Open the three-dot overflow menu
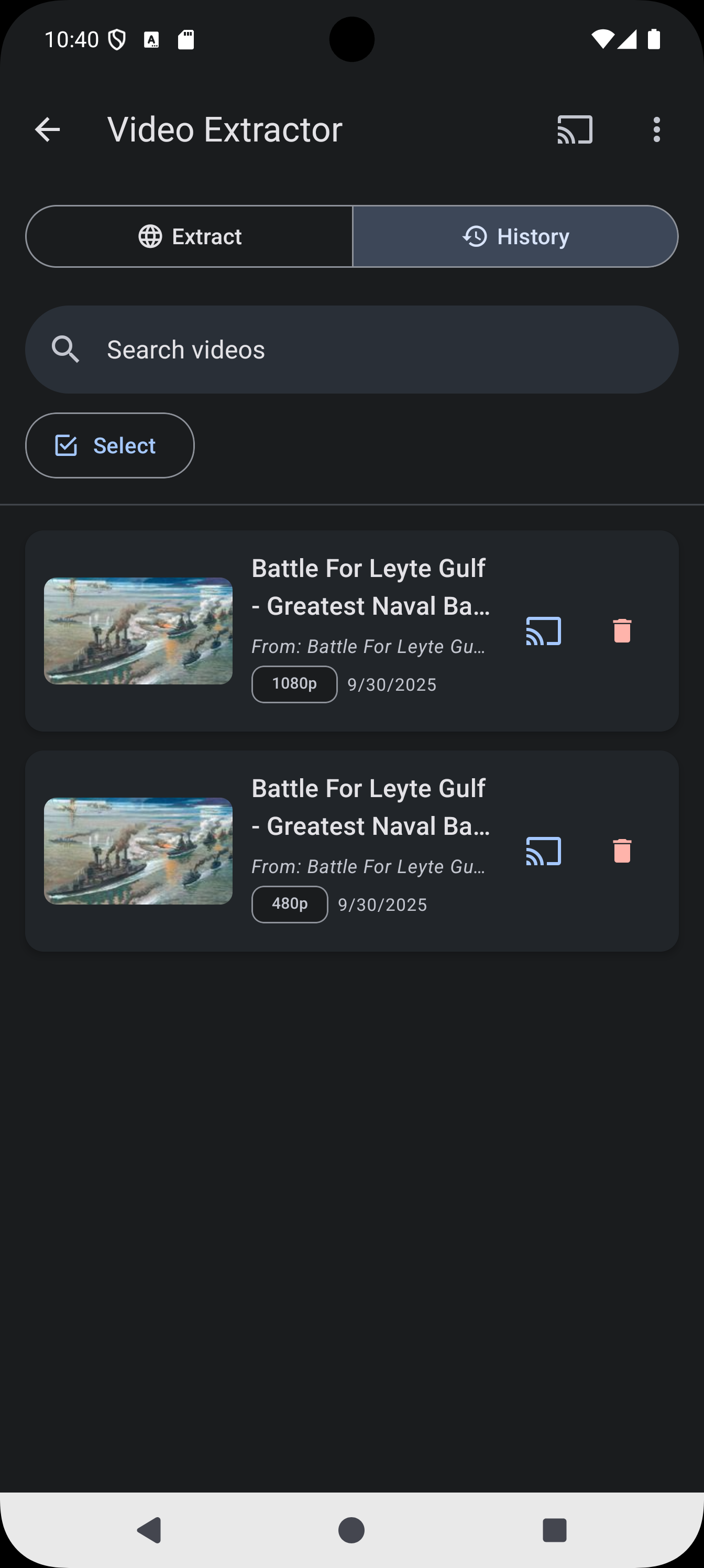This screenshot has height=1568, width=704. [656, 129]
